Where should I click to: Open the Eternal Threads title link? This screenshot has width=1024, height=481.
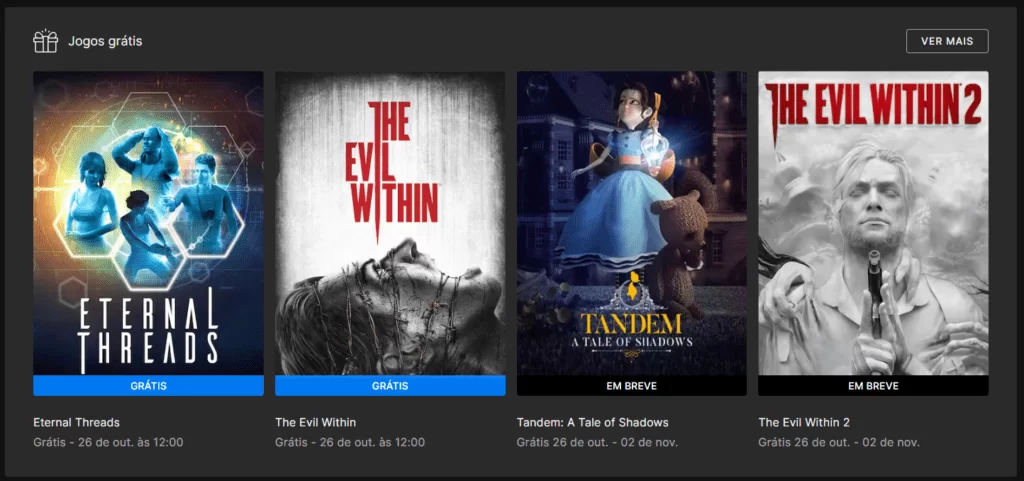pos(76,422)
